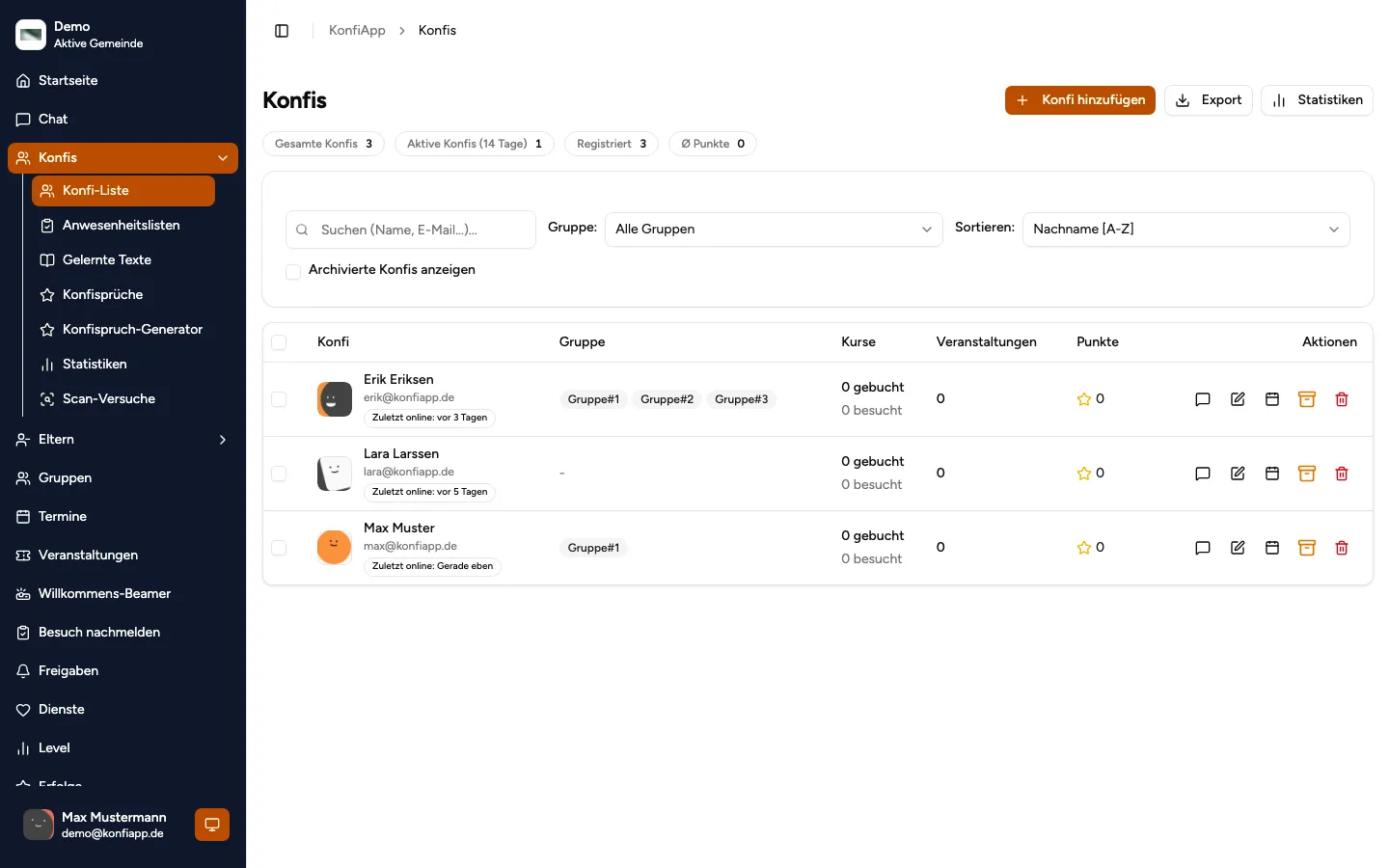
Task: Click the Demo community logo
Action: (x=31, y=35)
